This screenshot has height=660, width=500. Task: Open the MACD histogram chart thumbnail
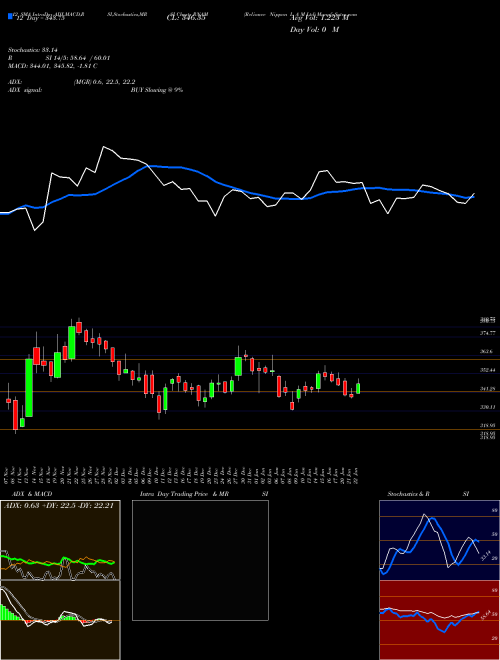click(60, 620)
